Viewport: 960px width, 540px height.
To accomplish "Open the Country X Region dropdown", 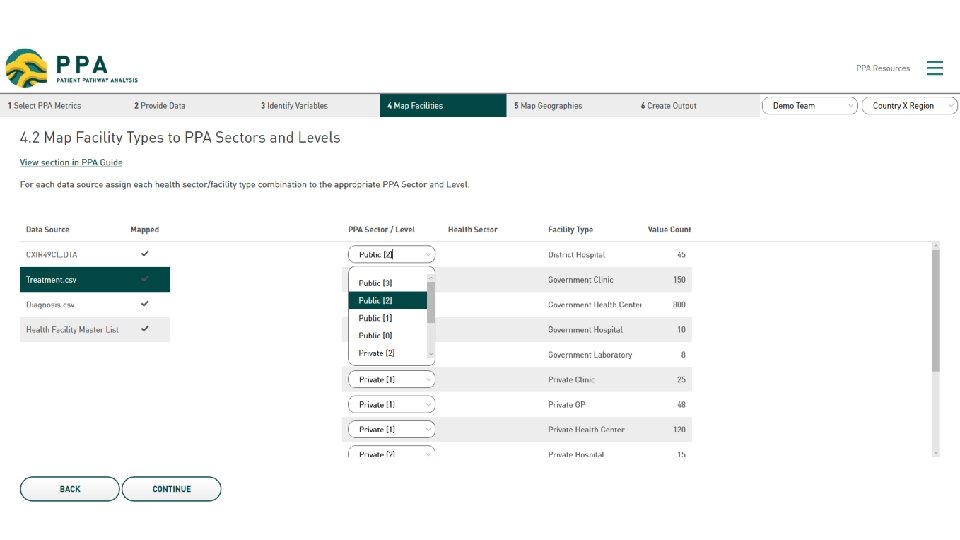I will [x=909, y=105].
